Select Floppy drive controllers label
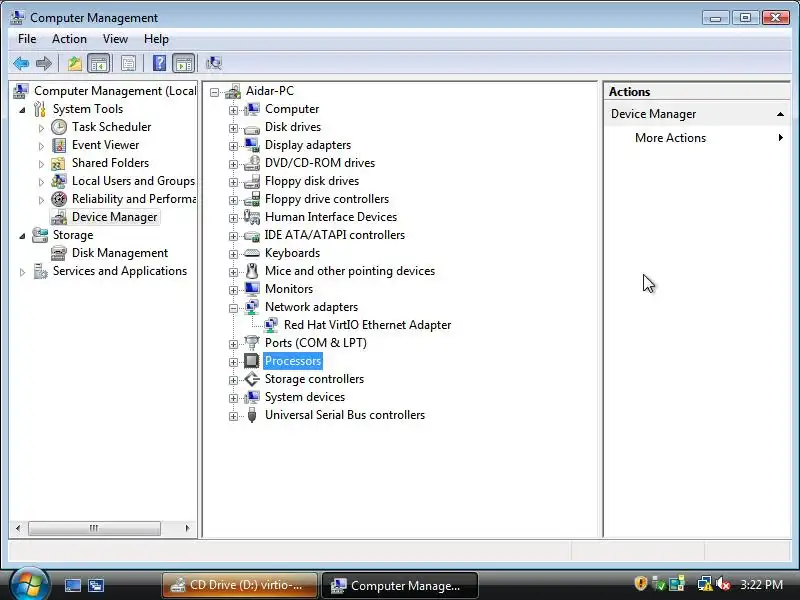 point(327,199)
